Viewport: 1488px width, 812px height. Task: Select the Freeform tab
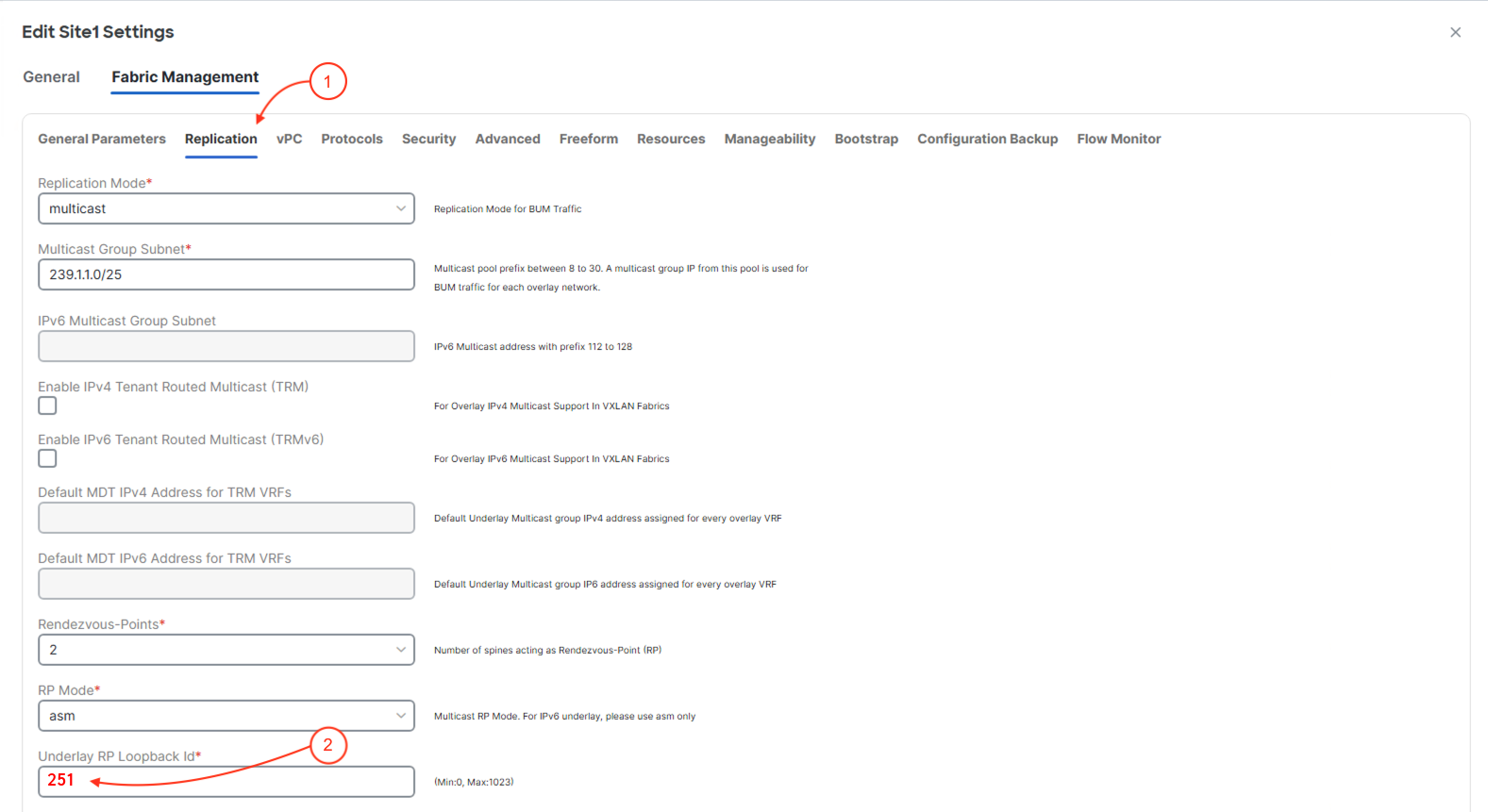click(x=589, y=139)
